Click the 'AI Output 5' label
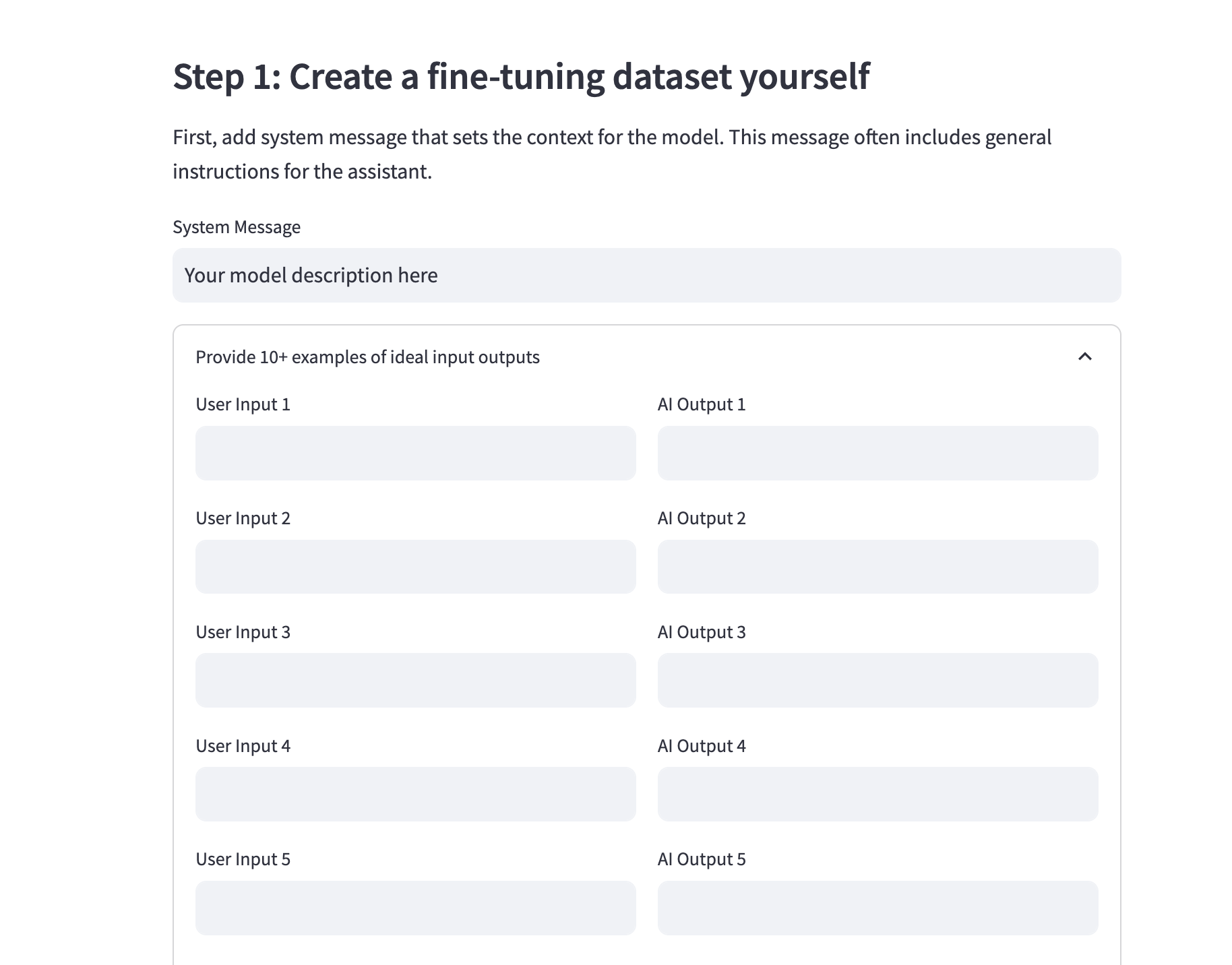 [702, 859]
